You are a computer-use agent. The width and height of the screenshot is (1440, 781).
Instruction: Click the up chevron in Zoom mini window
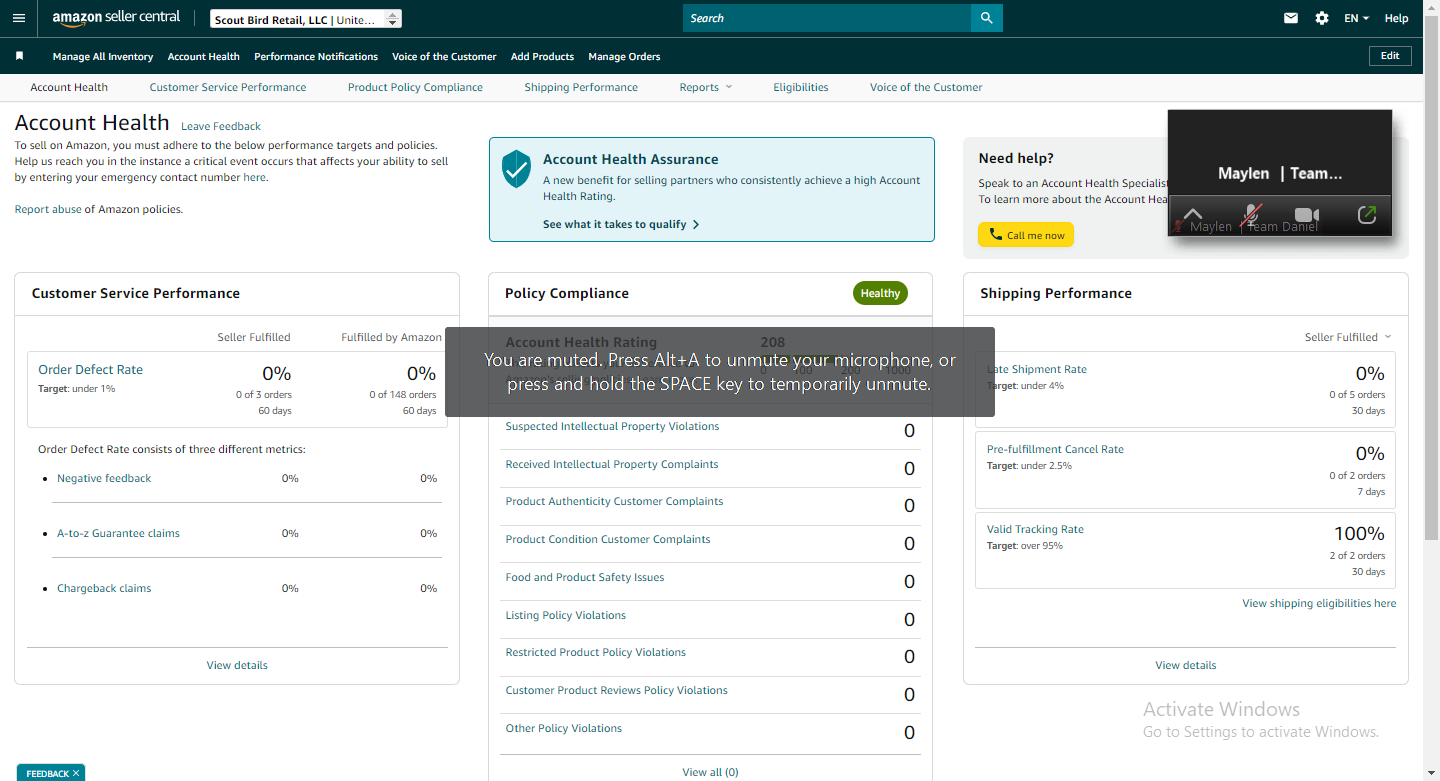point(1192,215)
